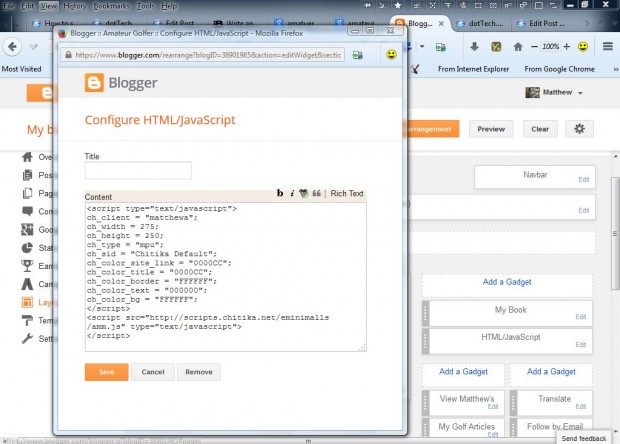This screenshot has width=620, height=444.
Task: Click the Title input field
Action: click(x=138, y=170)
